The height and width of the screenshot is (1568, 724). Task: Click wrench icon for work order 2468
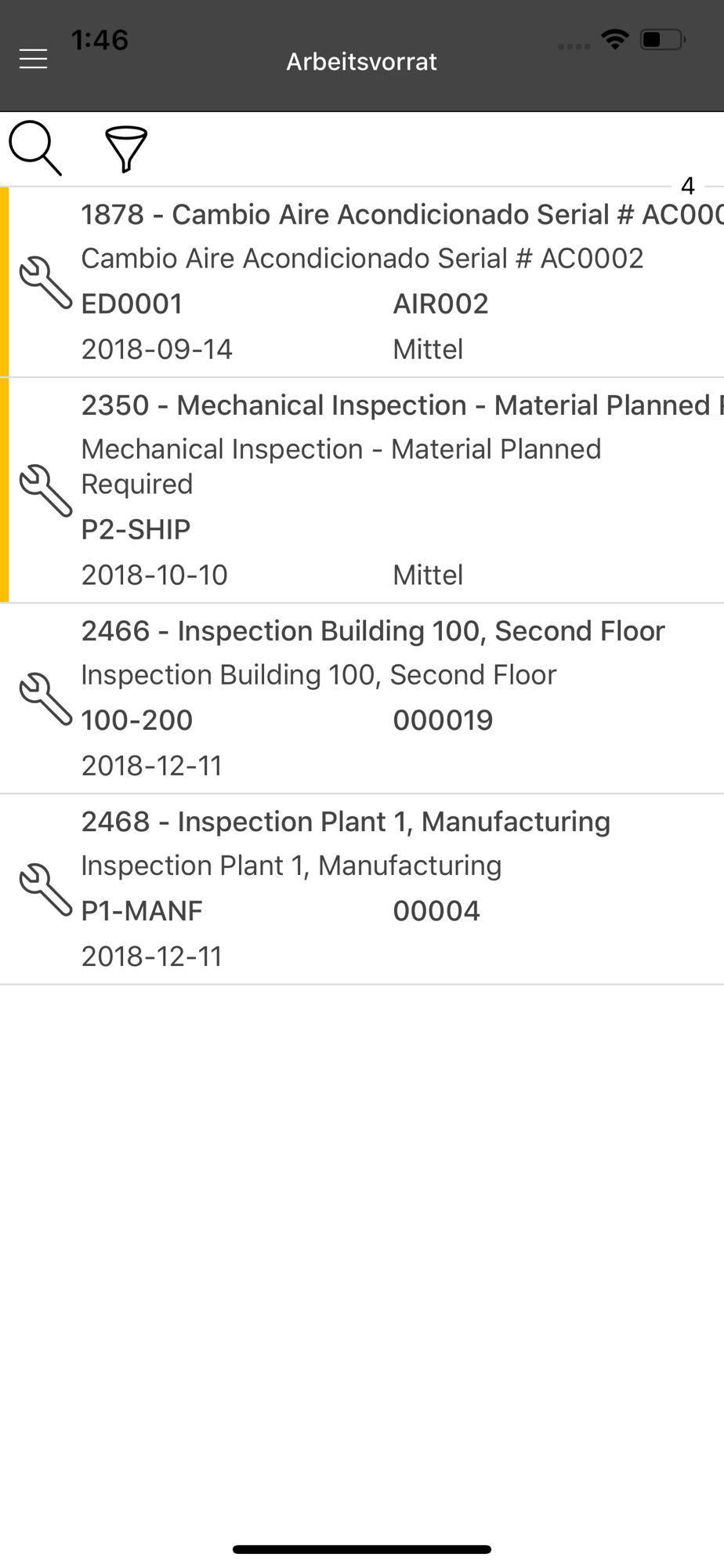click(45, 889)
